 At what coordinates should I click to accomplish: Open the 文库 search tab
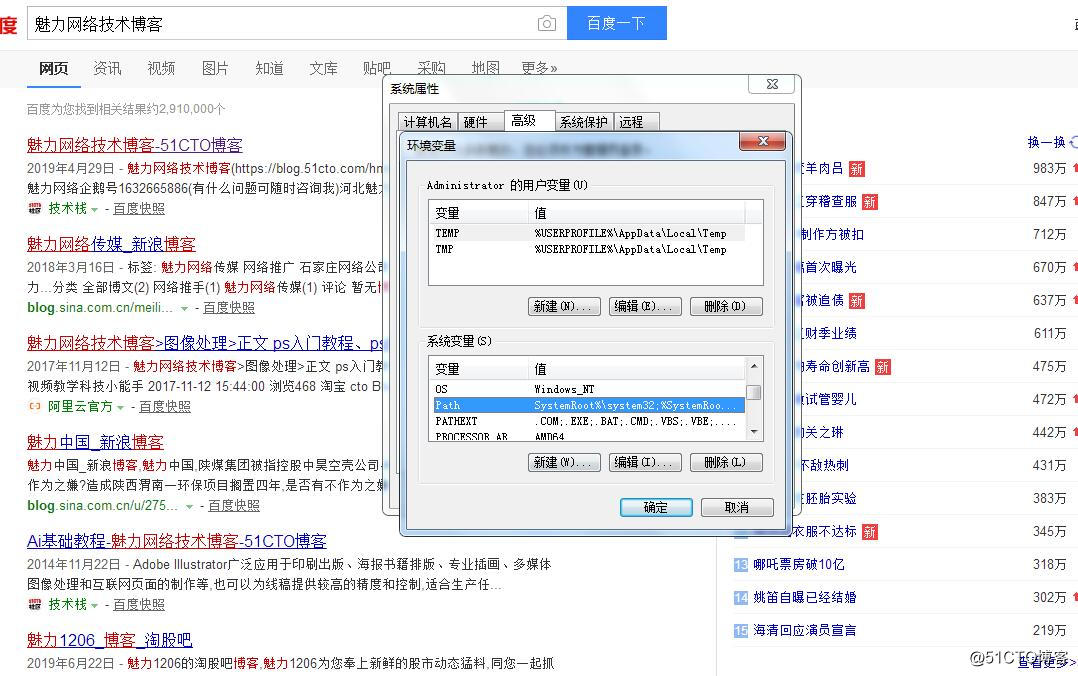323,68
